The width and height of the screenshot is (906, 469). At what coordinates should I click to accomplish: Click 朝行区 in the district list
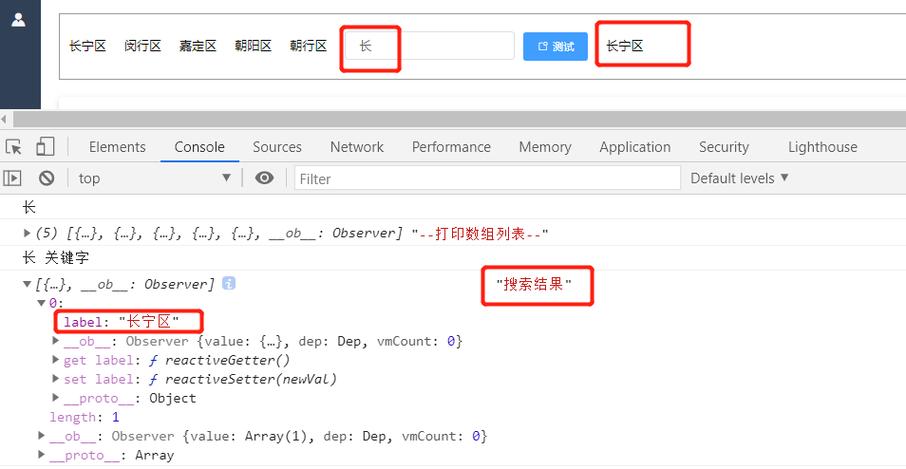(309, 46)
